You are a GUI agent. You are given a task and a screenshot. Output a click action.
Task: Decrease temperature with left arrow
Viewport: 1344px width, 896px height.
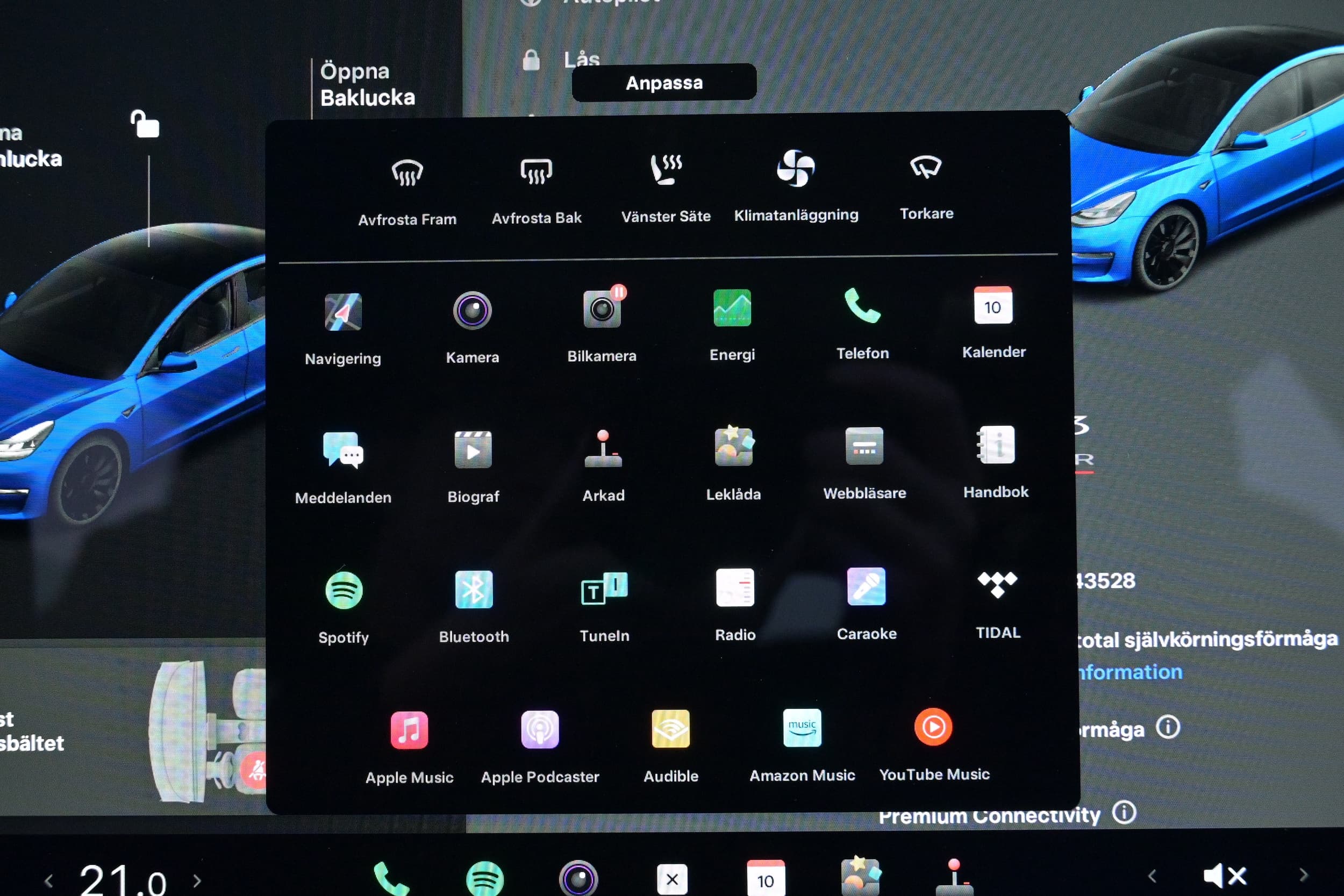point(48,880)
